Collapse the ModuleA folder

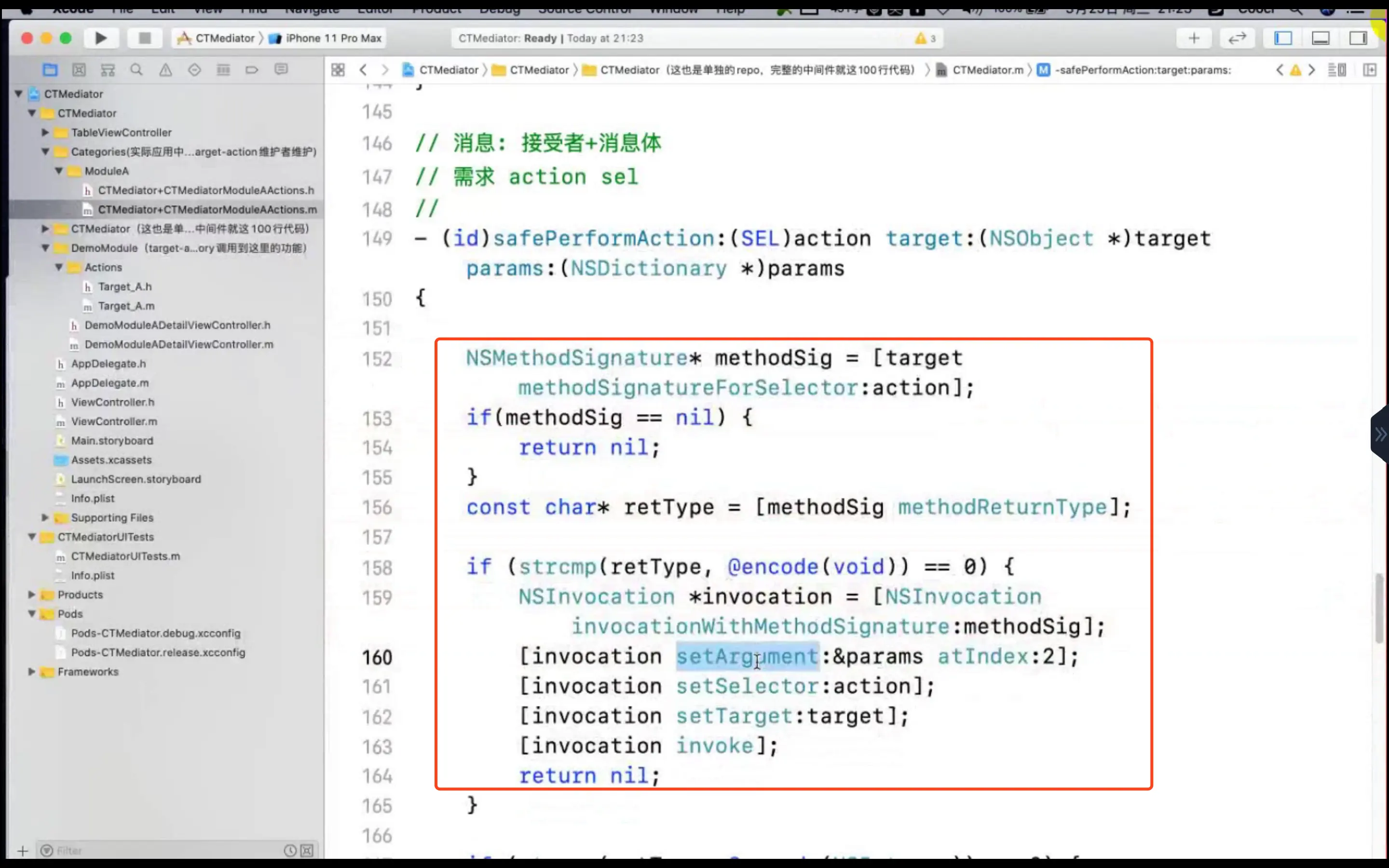[x=58, y=171]
